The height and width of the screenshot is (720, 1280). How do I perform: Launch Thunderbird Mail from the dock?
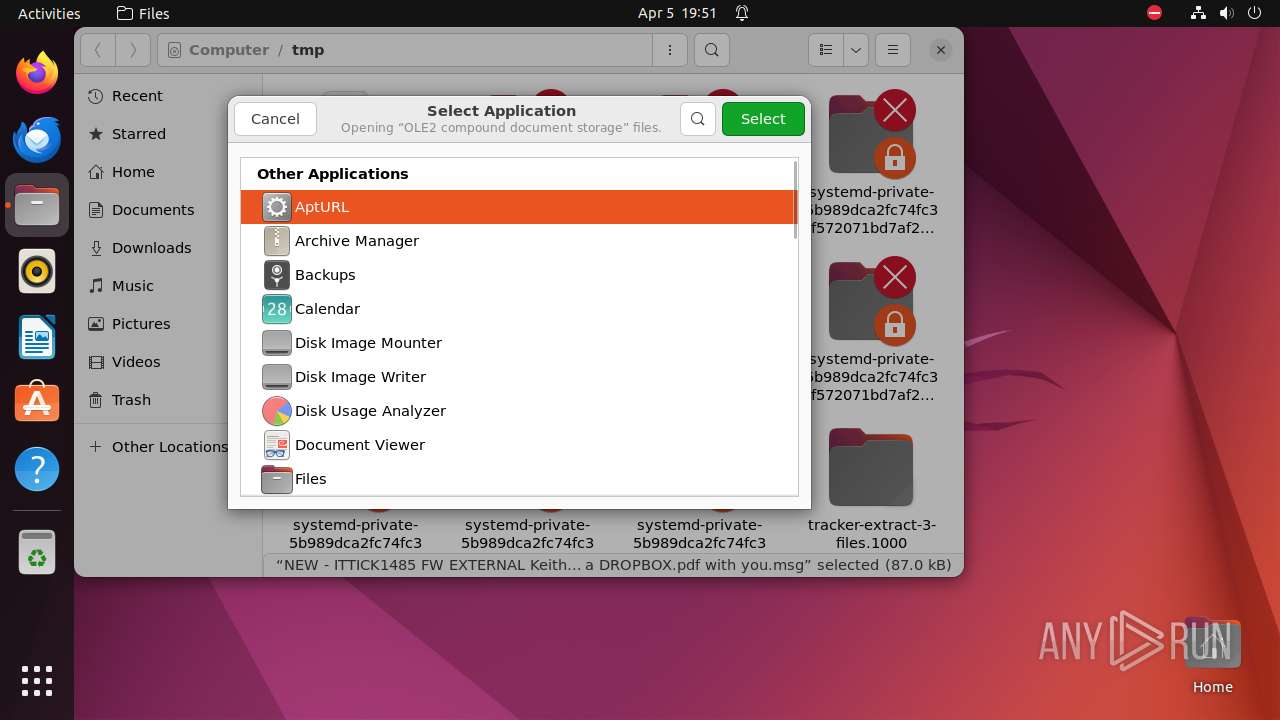[37, 139]
